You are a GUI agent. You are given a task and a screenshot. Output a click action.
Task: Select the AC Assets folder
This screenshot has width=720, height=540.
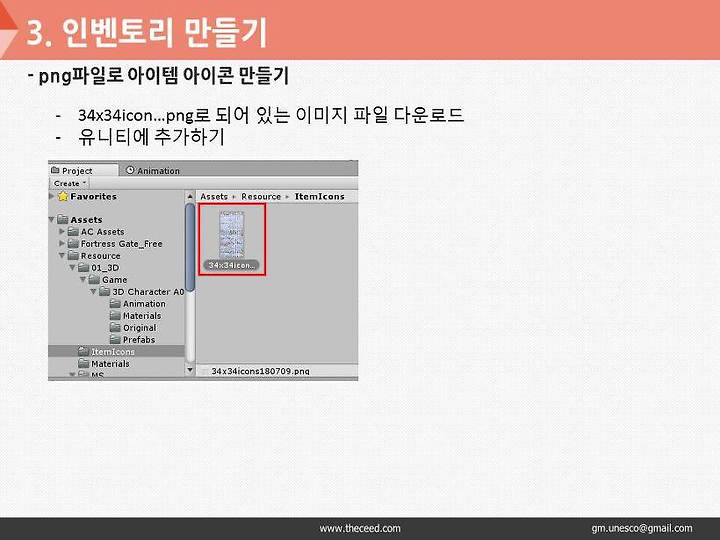point(96,231)
